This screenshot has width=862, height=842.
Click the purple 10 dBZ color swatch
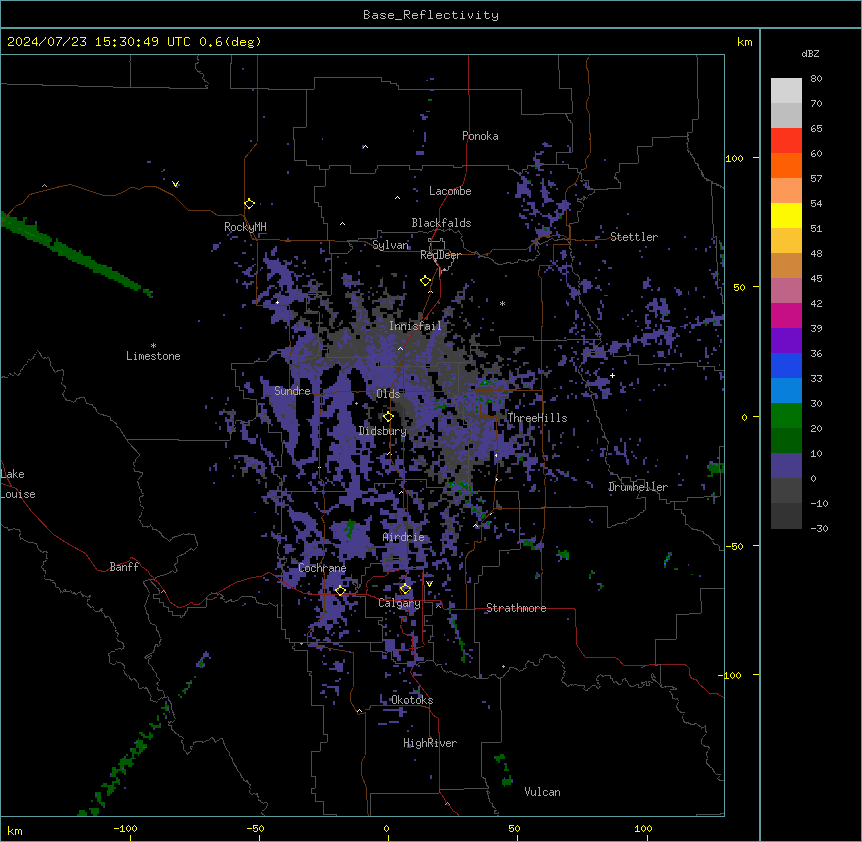pos(786,466)
